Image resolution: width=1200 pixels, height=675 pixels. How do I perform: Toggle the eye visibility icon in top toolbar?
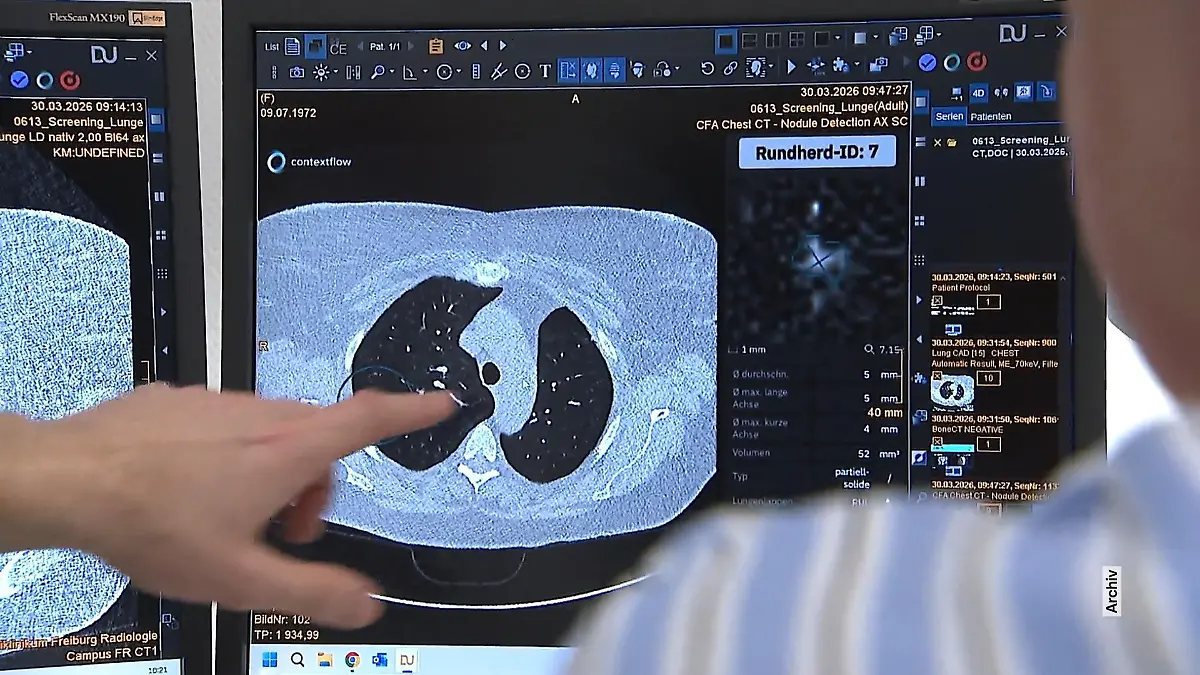click(x=463, y=46)
